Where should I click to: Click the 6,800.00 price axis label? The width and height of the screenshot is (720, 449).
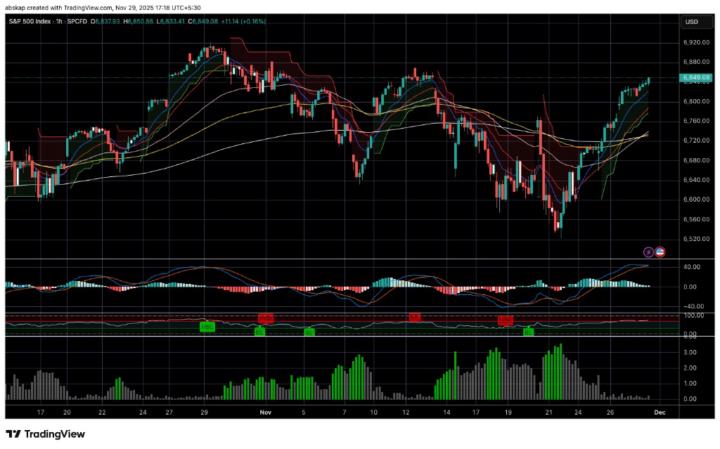[697, 101]
